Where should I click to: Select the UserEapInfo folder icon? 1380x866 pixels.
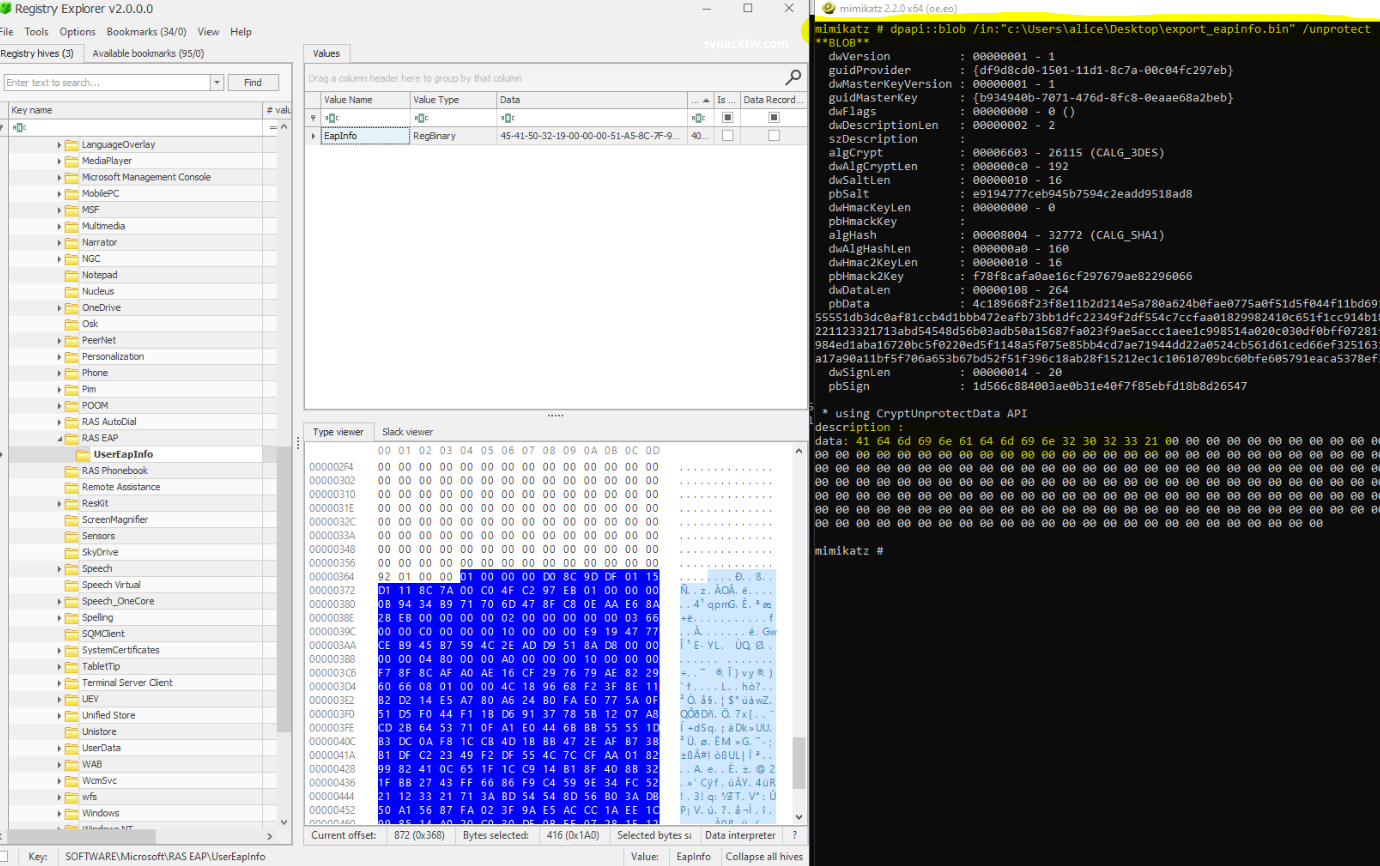tap(84, 454)
